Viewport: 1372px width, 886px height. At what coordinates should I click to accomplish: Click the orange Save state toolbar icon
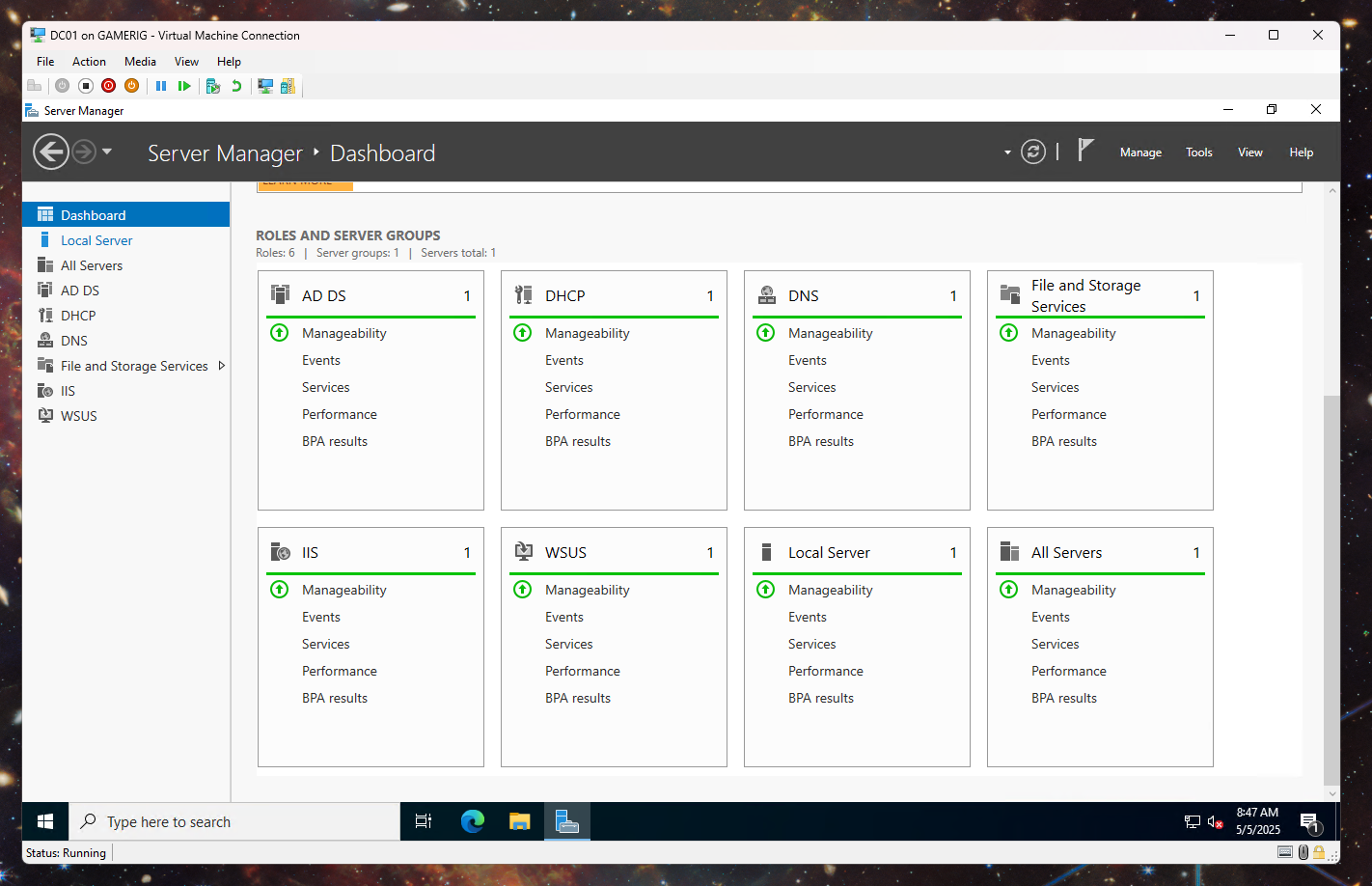[131, 86]
